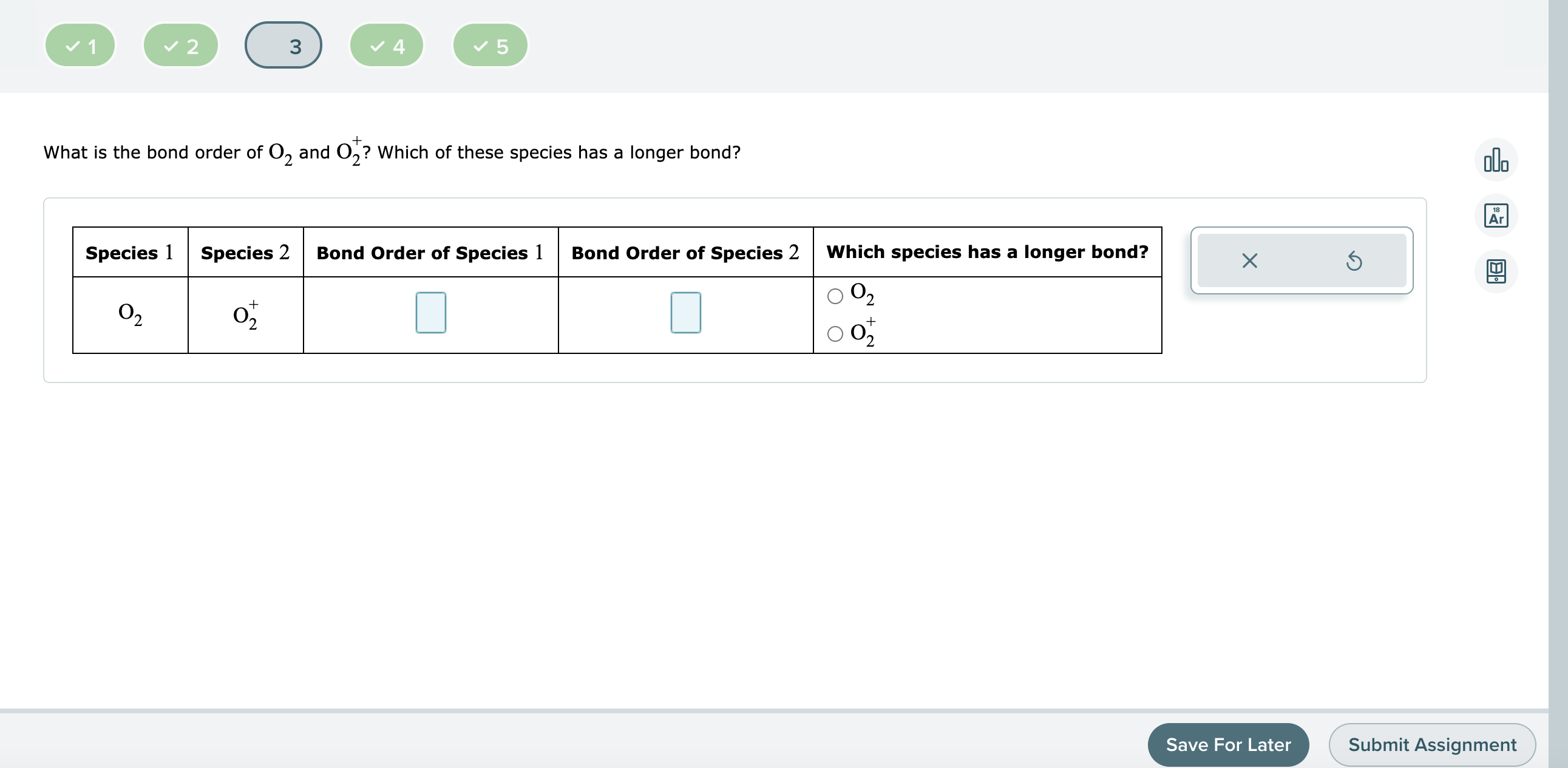Screen dimensions: 1568x768
Task: Navigate to question 2
Action: [x=180, y=44]
